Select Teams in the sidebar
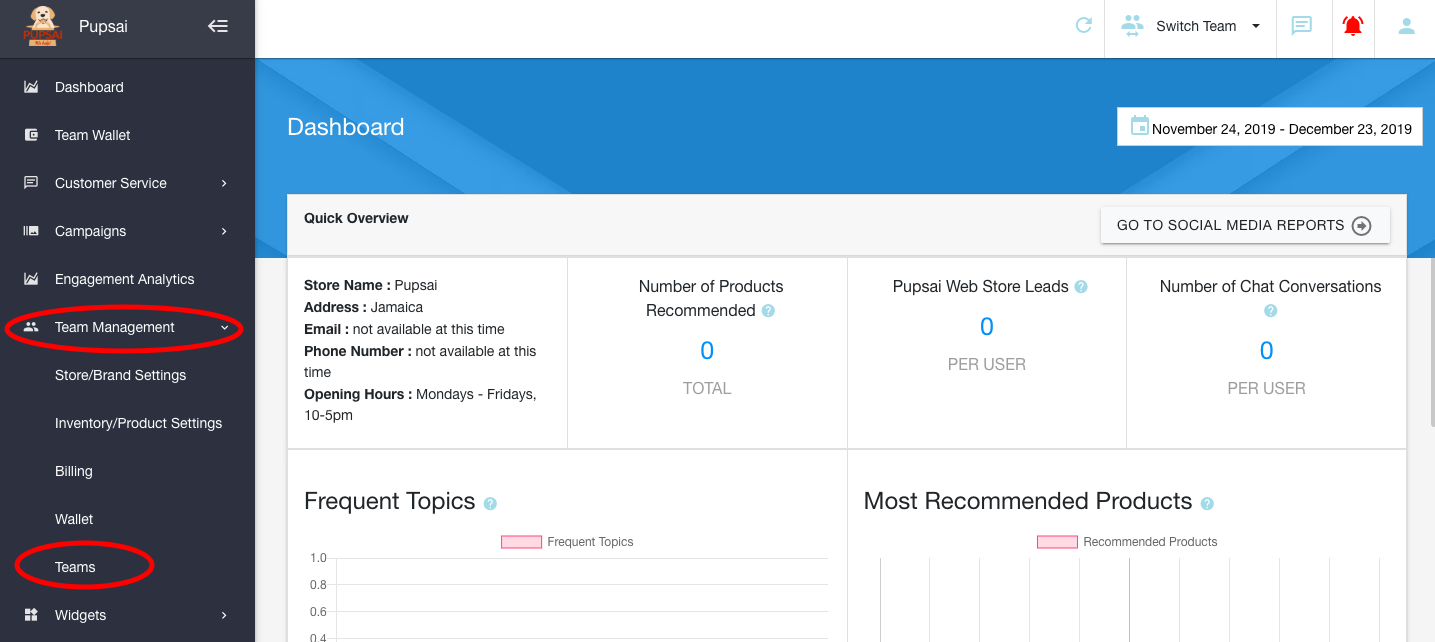 pos(75,567)
